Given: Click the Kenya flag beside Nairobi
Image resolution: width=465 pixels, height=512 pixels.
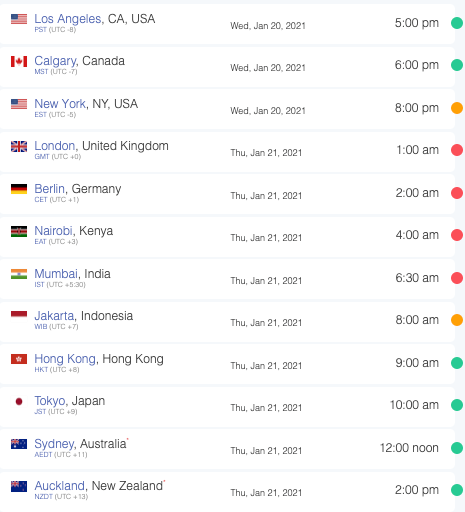Looking at the screenshot, I should click(19, 231).
